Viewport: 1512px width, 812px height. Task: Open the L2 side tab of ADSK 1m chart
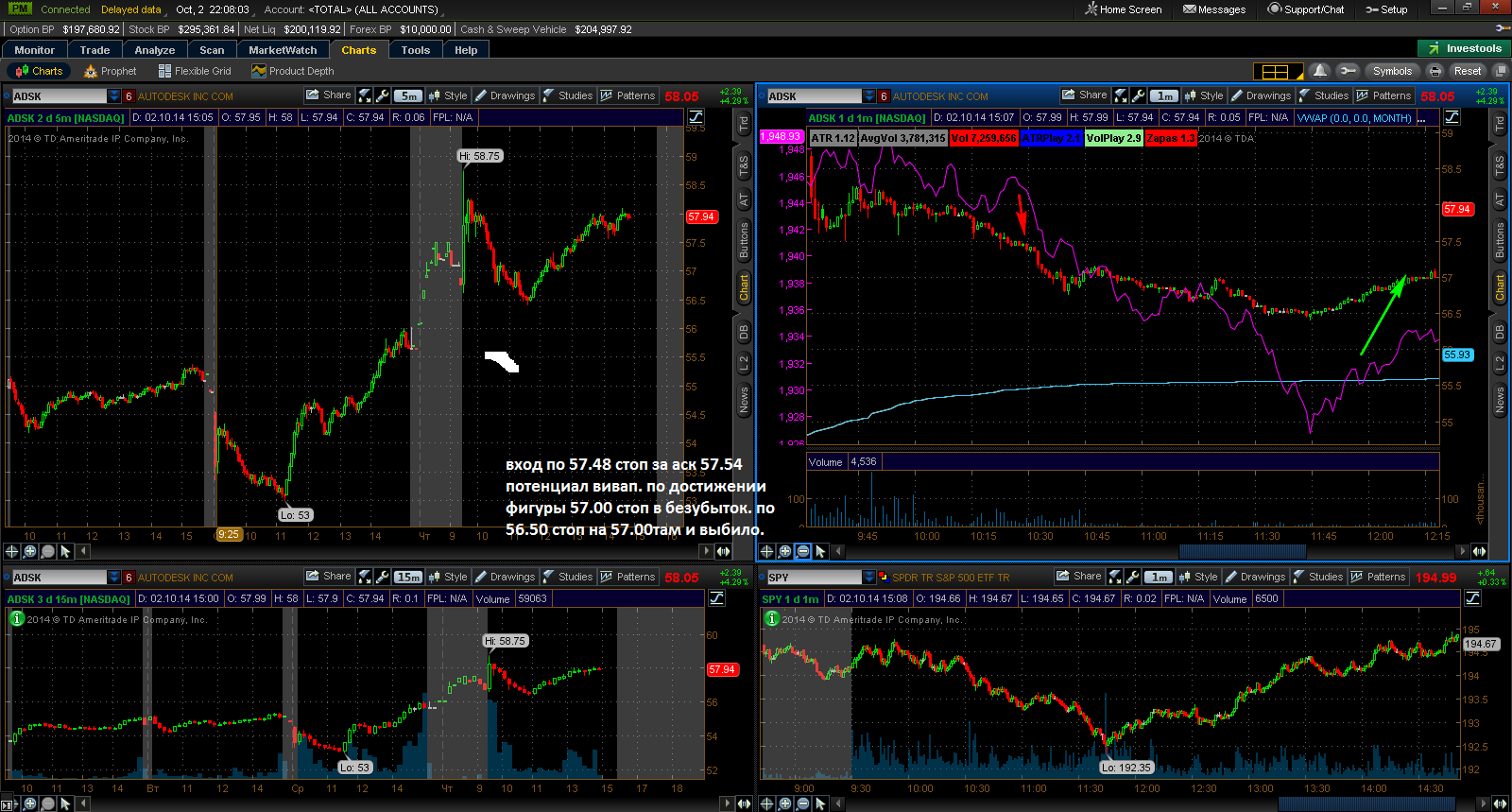click(x=1500, y=364)
